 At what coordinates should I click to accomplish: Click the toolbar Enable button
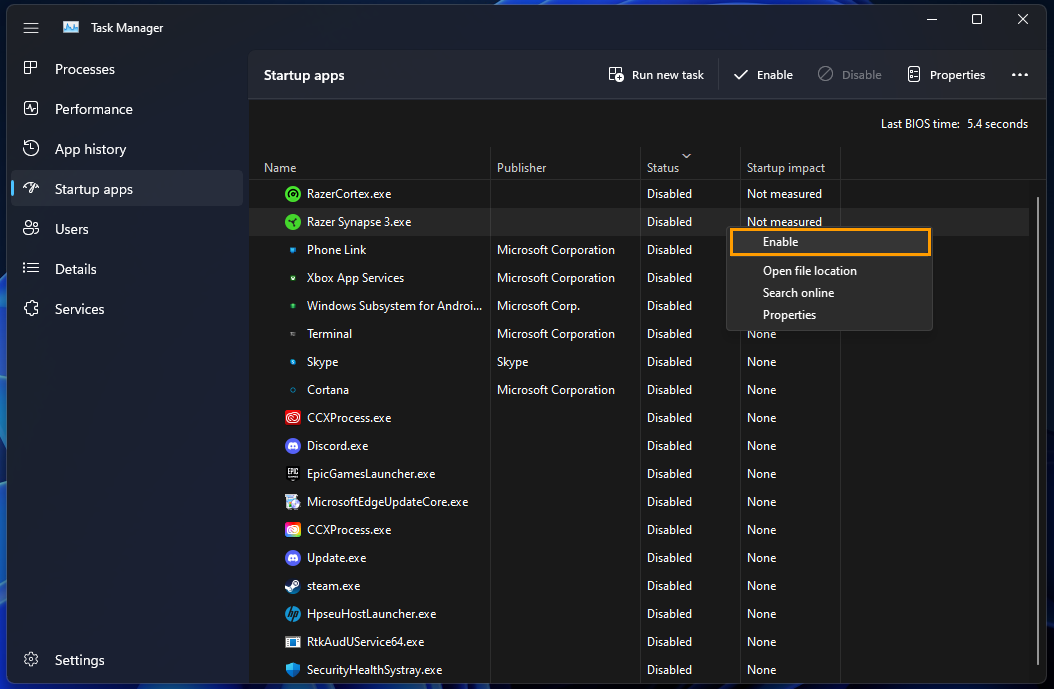(763, 75)
